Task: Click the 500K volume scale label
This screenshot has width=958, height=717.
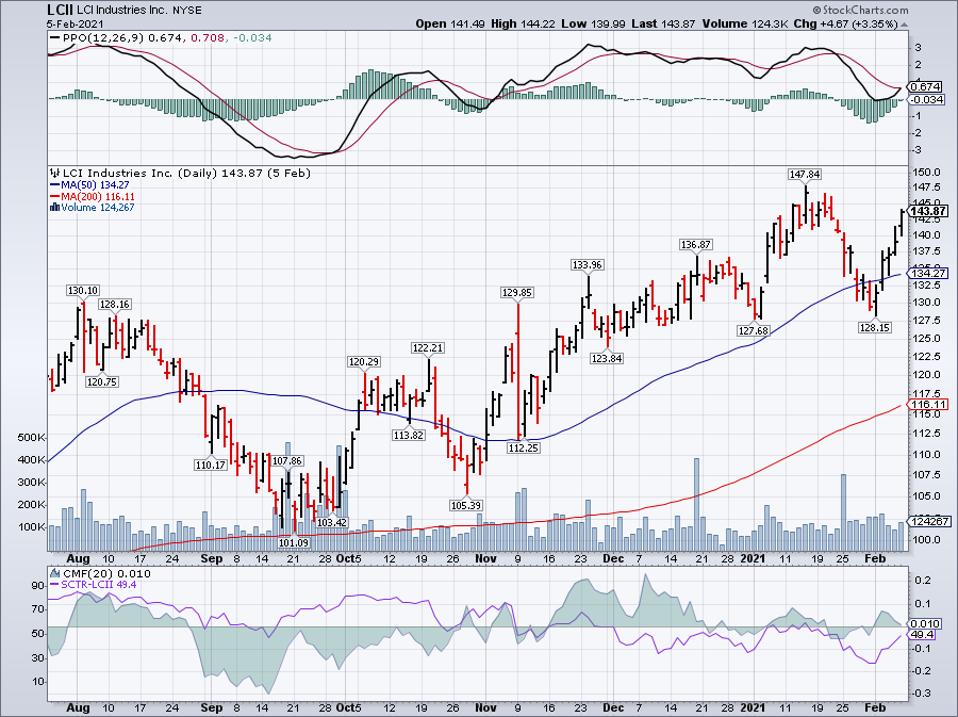Action: point(33,438)
